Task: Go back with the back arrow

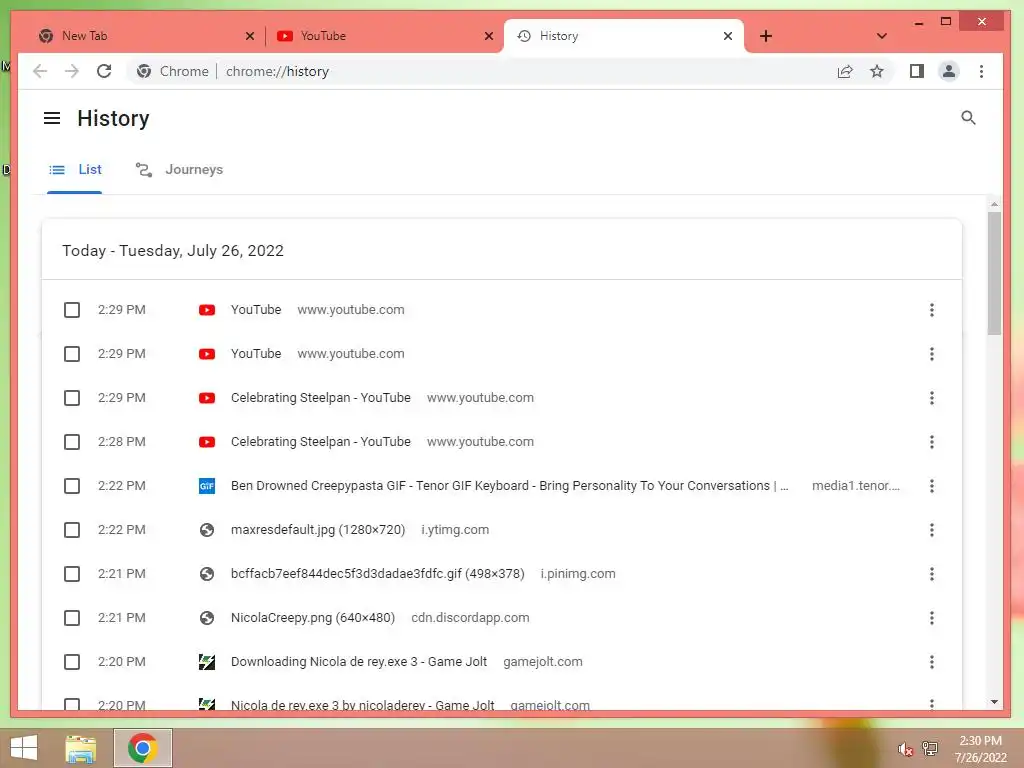Action: coord(40,71)
